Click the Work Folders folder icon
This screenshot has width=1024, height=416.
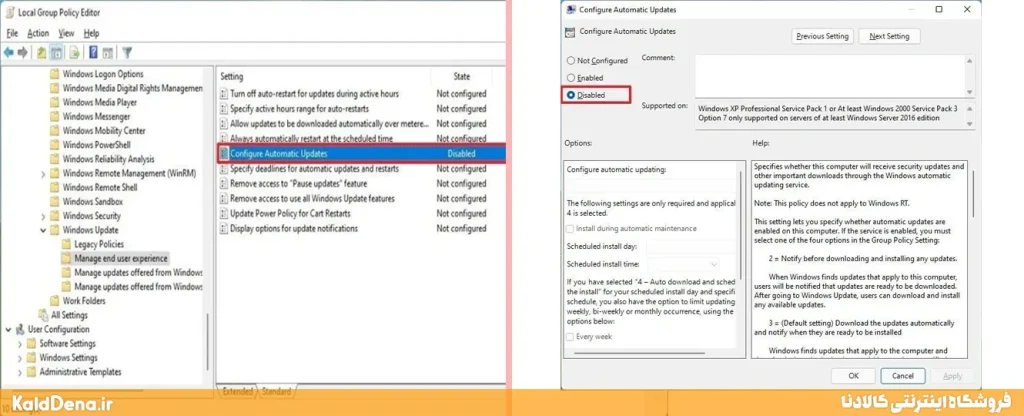click(55, 300)
